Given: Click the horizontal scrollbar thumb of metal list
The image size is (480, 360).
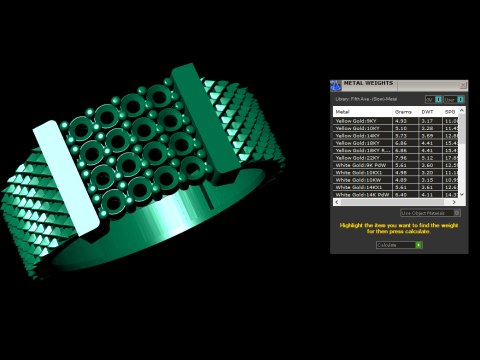Looking at the screenshot, I should pyautogui.click(x=392, y=202).
